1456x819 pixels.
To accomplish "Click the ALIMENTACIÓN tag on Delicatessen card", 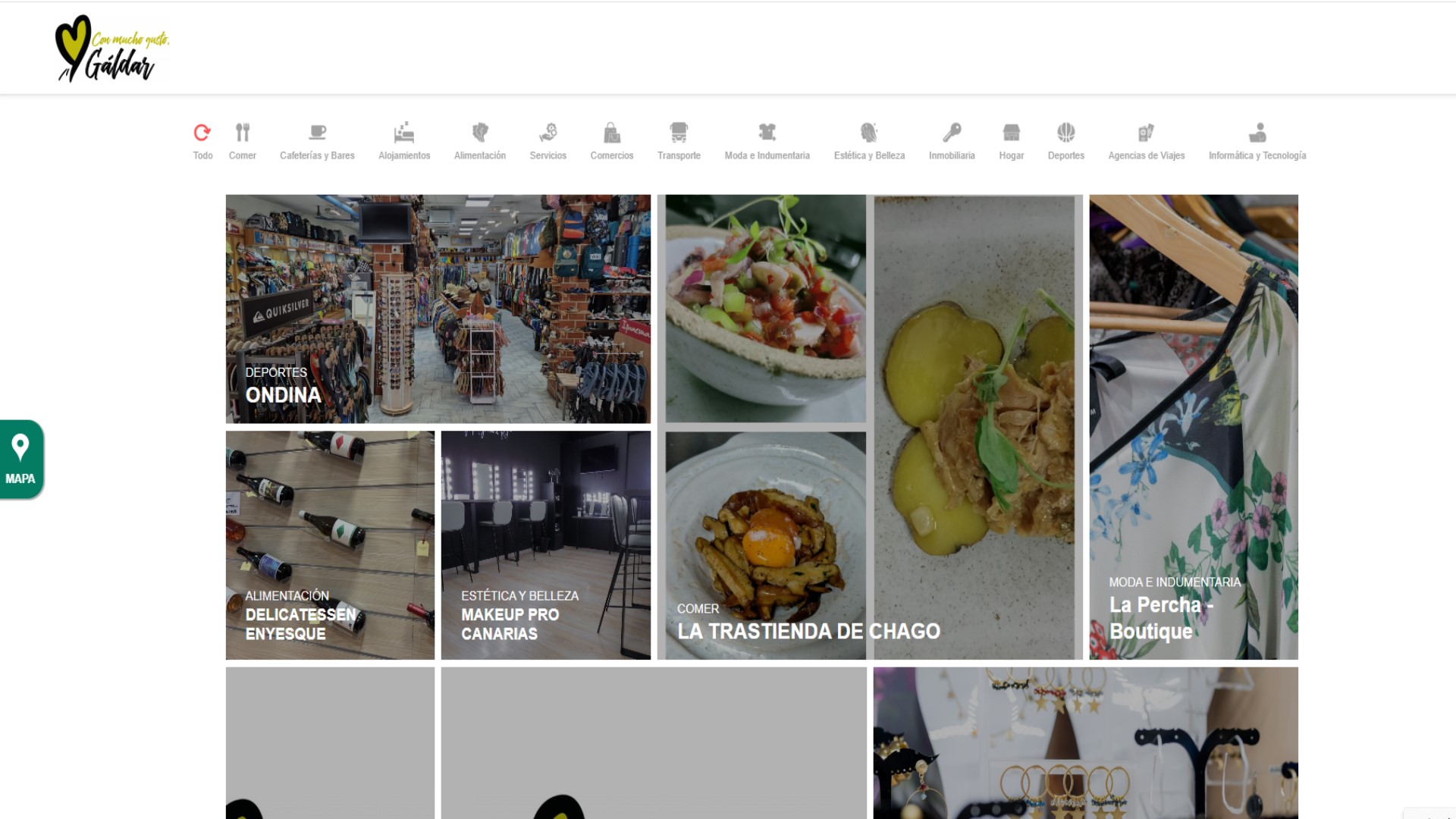I will click(287, 596).
